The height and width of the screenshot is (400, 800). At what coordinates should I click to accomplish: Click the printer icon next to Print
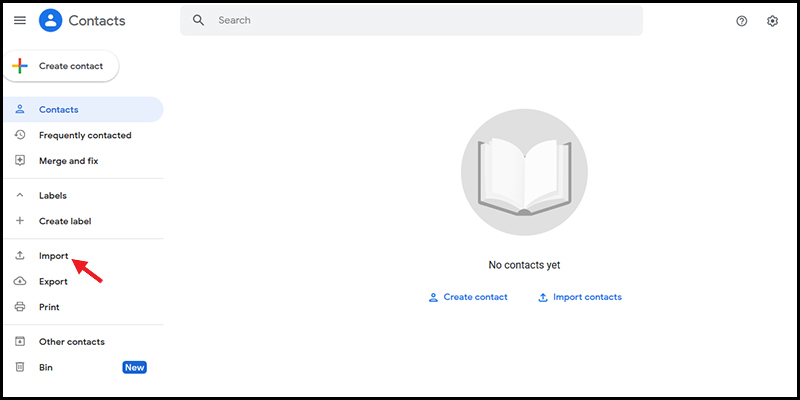[20, 307]
